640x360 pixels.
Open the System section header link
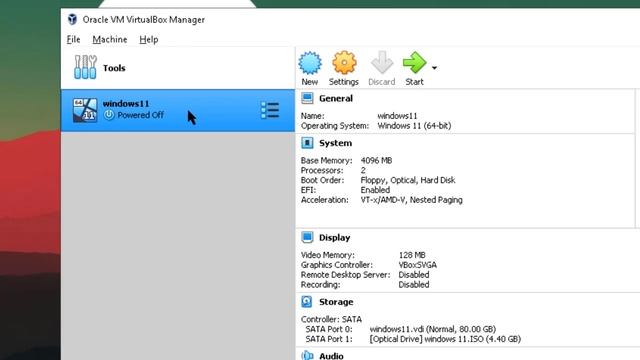pos(336,143)
